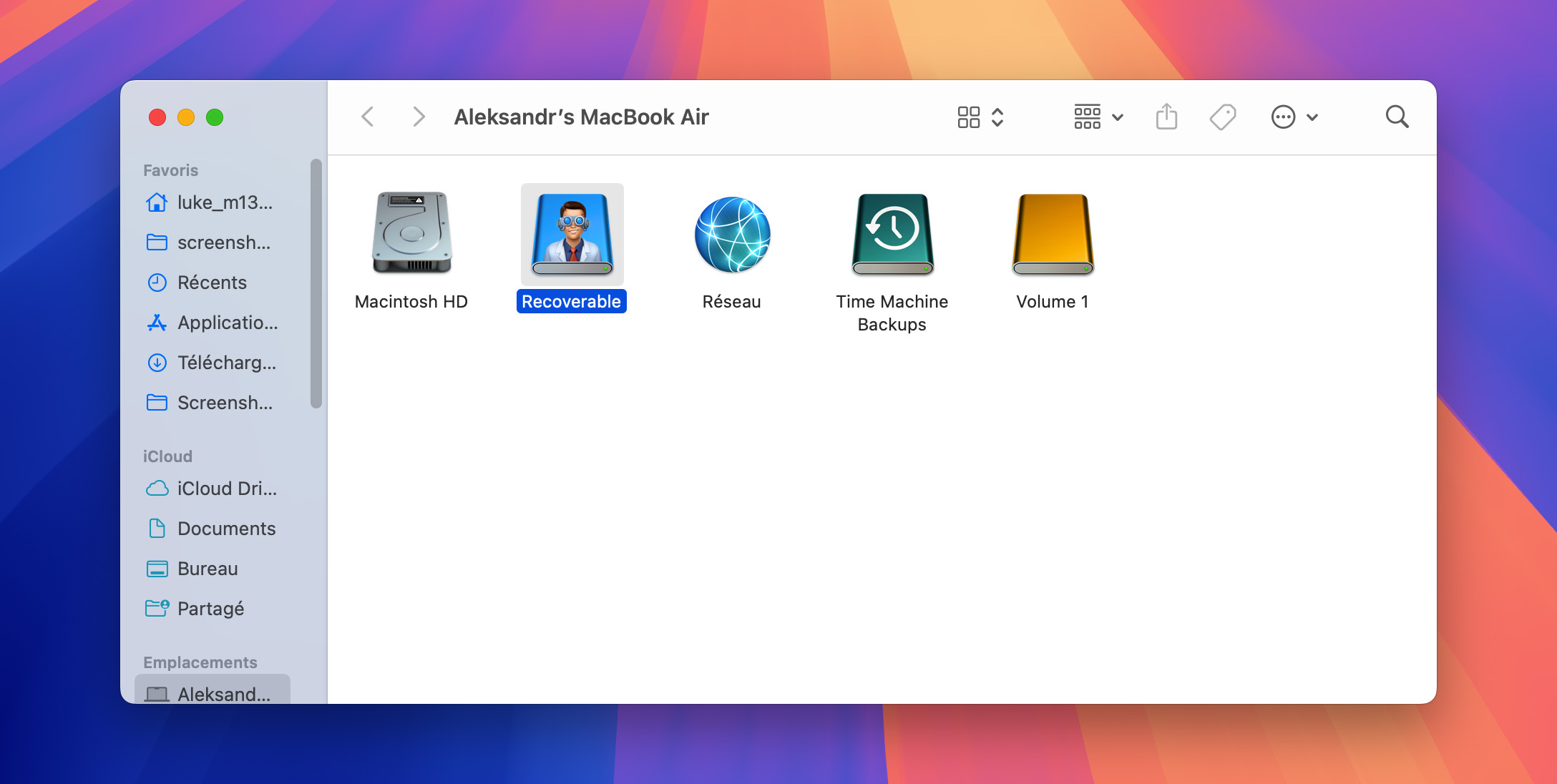The height and width of the screenshot is (784, 1557).
Task: Open the capitalized Screensh... sidebar folder
Action: [213, 403]
